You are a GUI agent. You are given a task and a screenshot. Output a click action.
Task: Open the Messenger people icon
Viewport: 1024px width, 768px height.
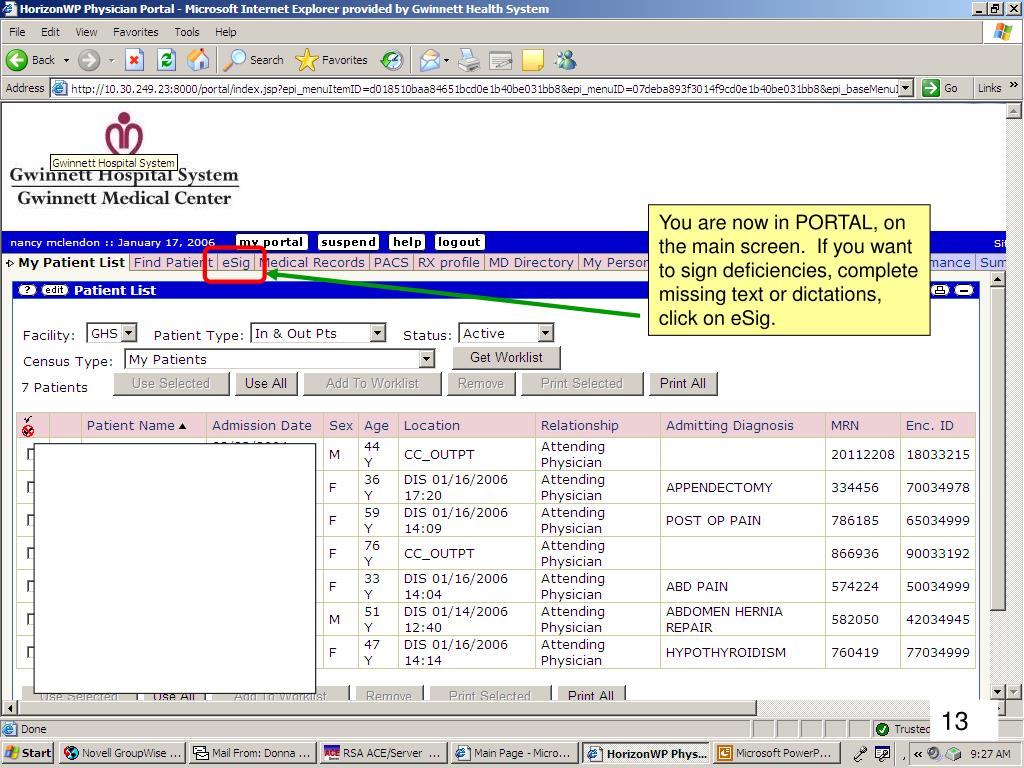pos(566,60)
